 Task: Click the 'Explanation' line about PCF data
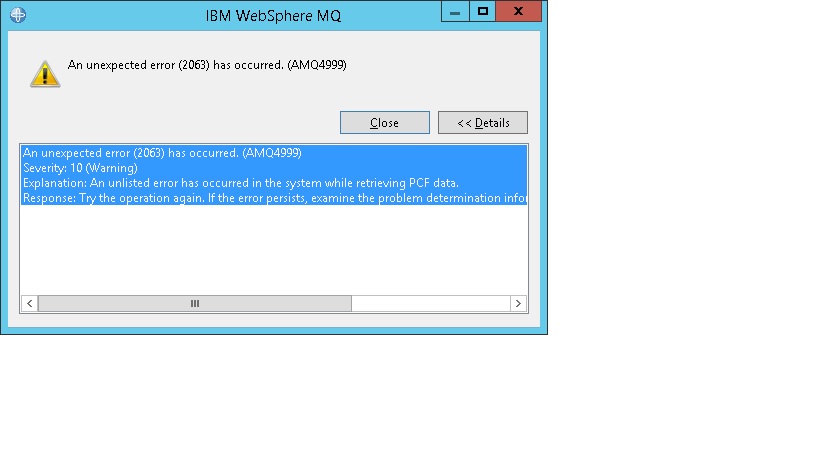pyautogui.click(x=240, y=183)
